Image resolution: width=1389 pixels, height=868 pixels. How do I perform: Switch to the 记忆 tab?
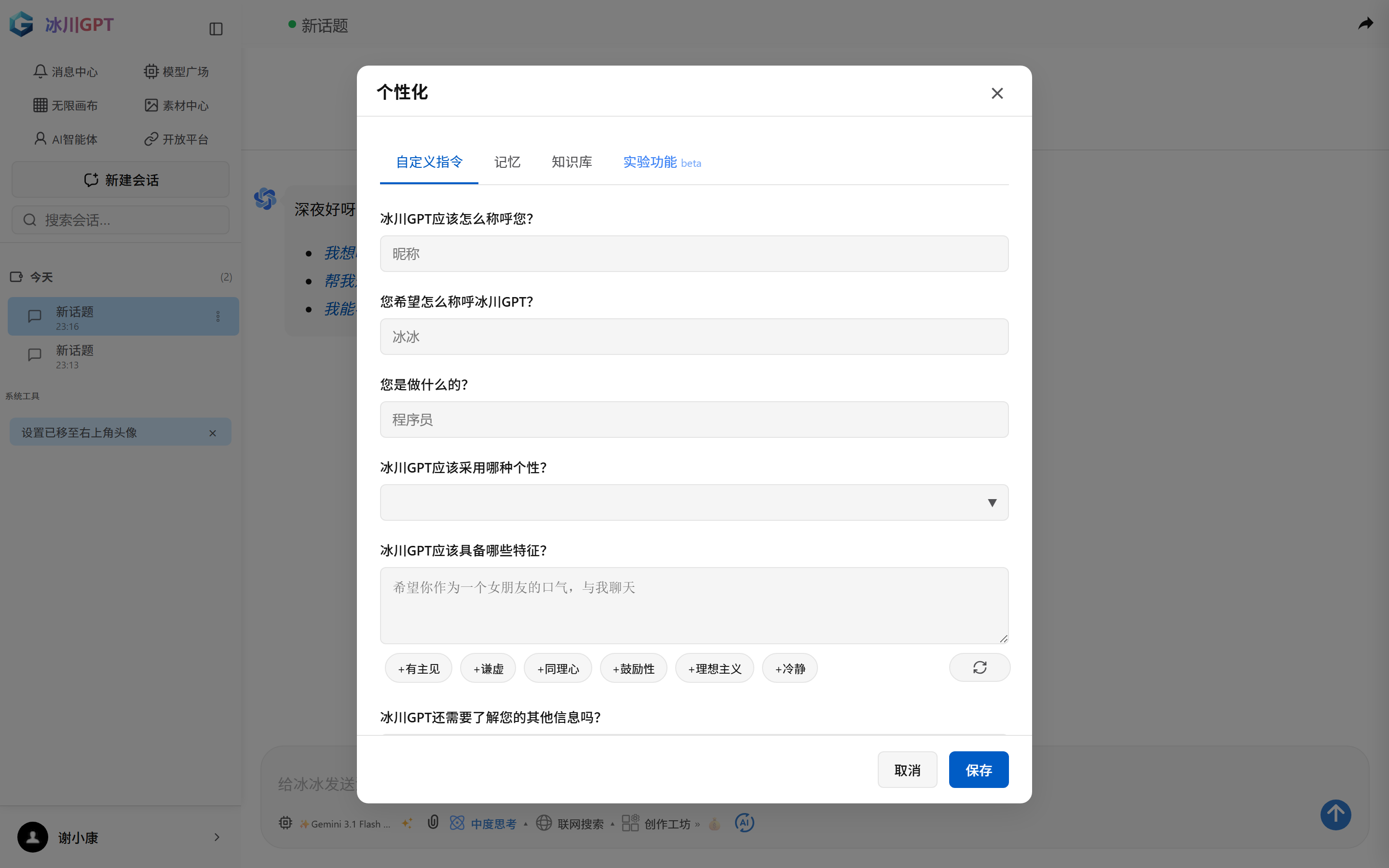click(507, 163)
